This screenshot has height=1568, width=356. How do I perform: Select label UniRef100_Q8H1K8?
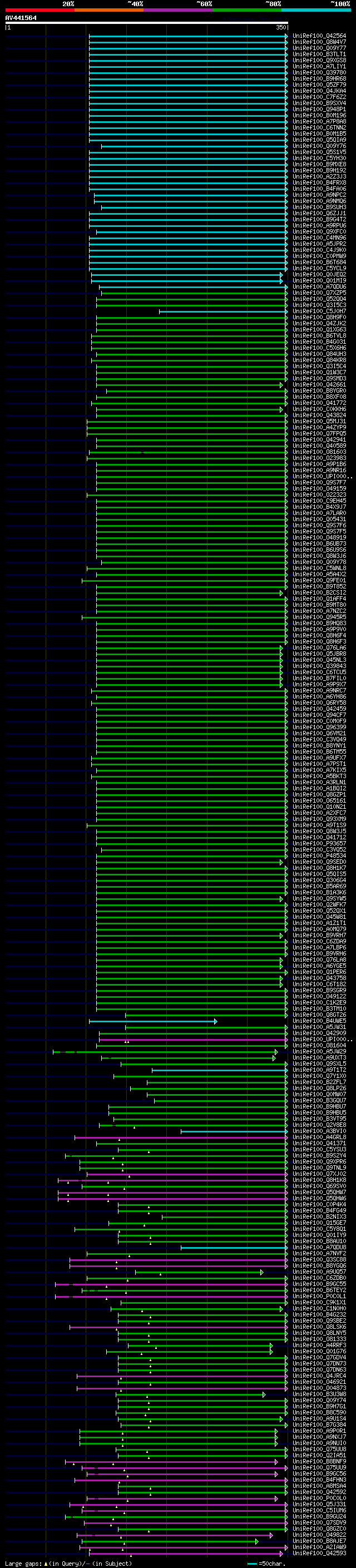tap(319, 1180)
